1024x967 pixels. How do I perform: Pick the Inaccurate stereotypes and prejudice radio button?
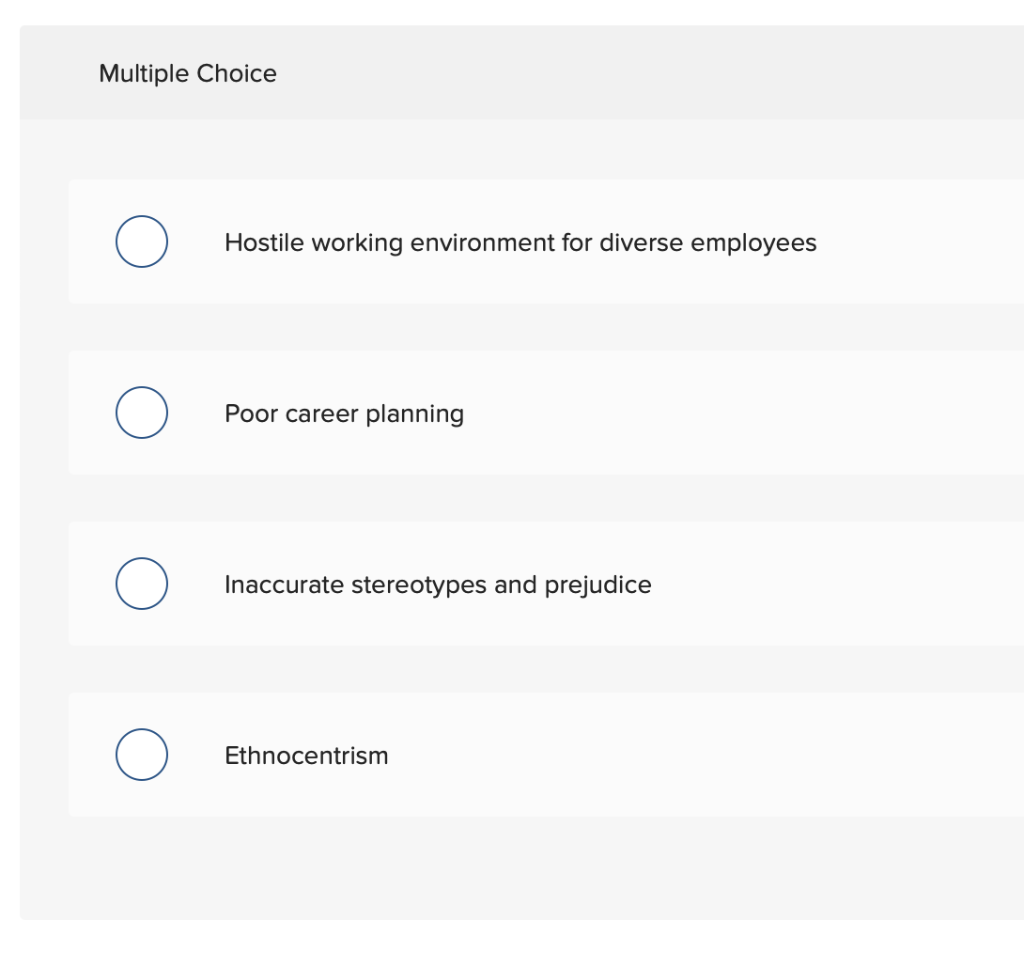coord(141,584)
